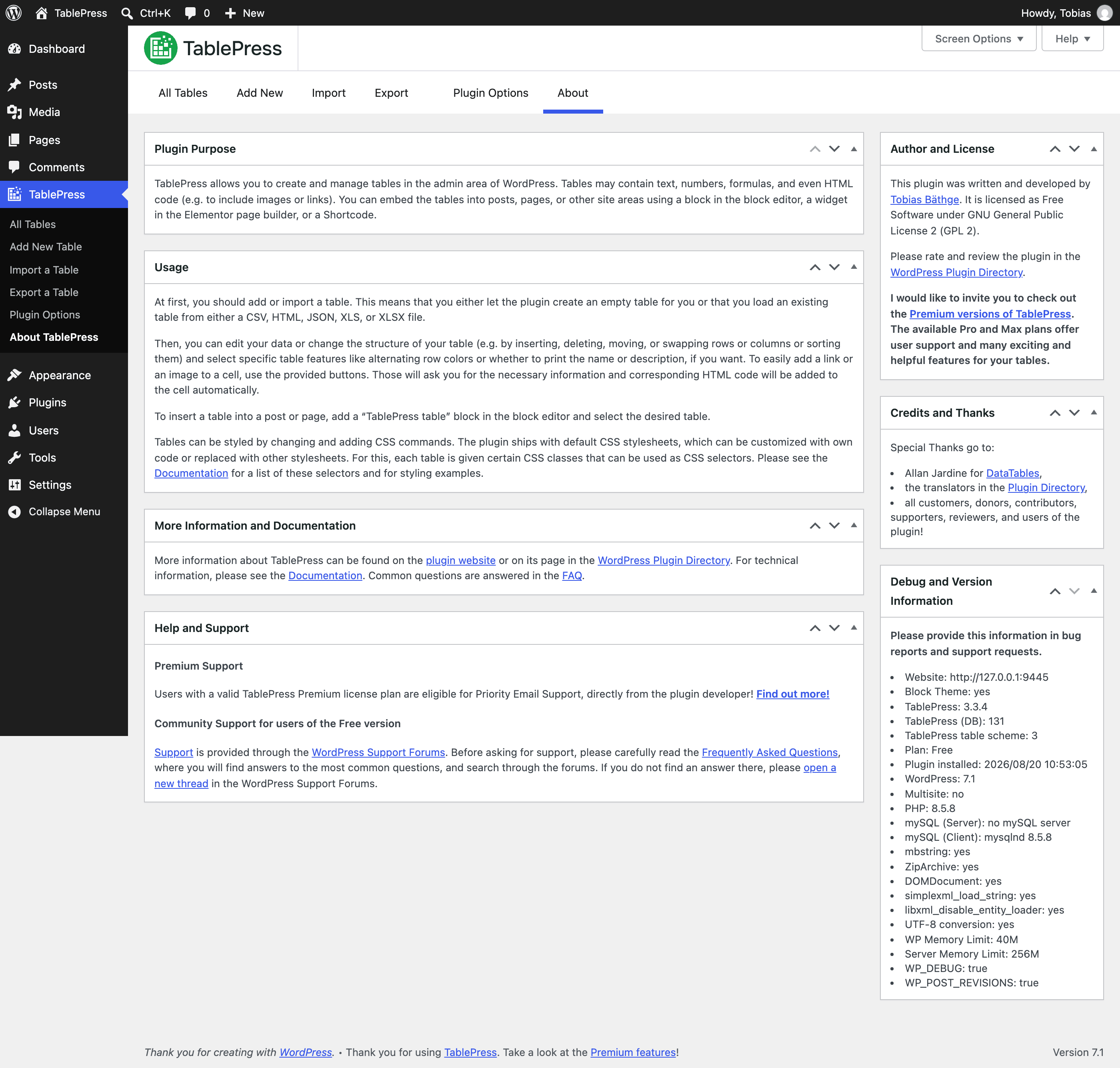Click the TablePress logo in the header

pos(213,48)
